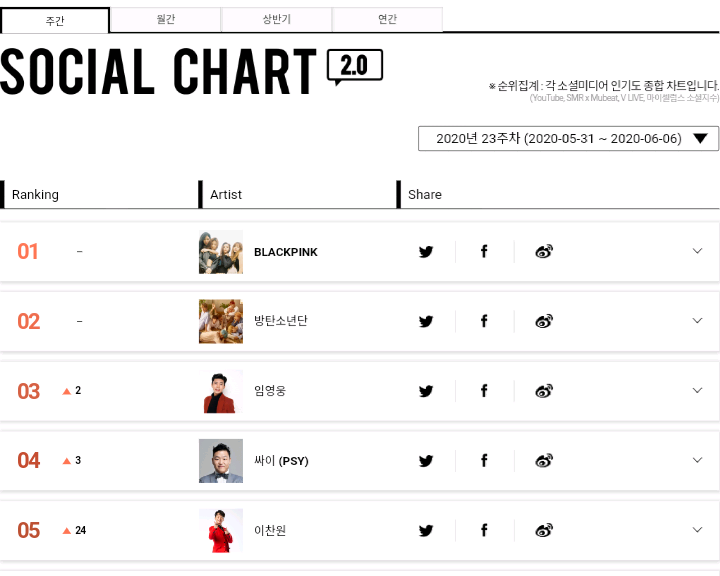Select the 연간 tab
Viewport: 720px width, 576px height.
click(x=387, y=20)
